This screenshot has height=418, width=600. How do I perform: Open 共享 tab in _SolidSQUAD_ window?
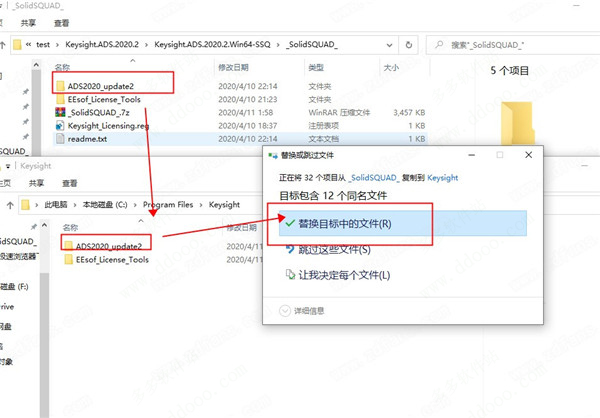click(x=28, y=23)
